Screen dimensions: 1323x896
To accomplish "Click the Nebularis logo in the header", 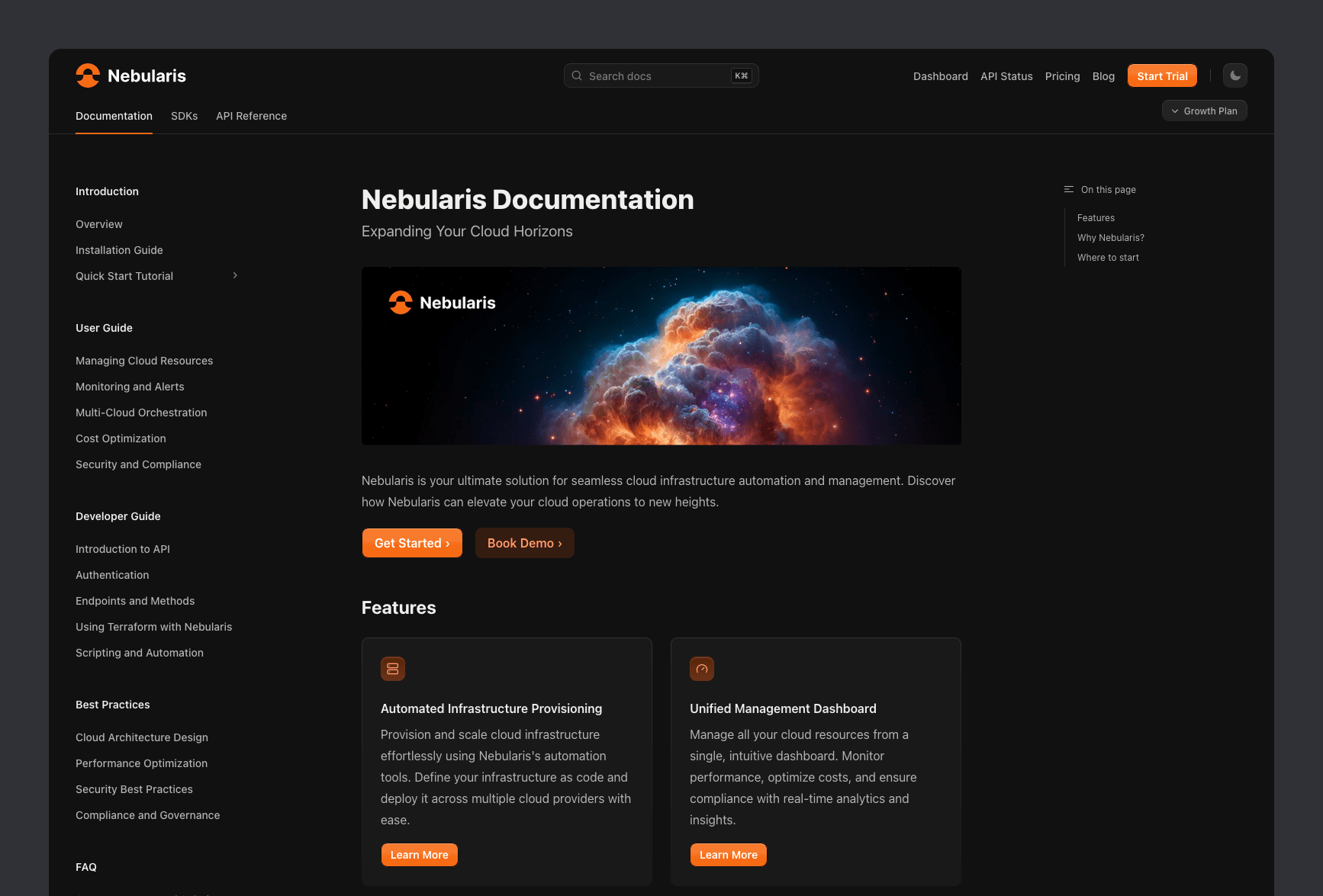I will [x=130, y=75].
